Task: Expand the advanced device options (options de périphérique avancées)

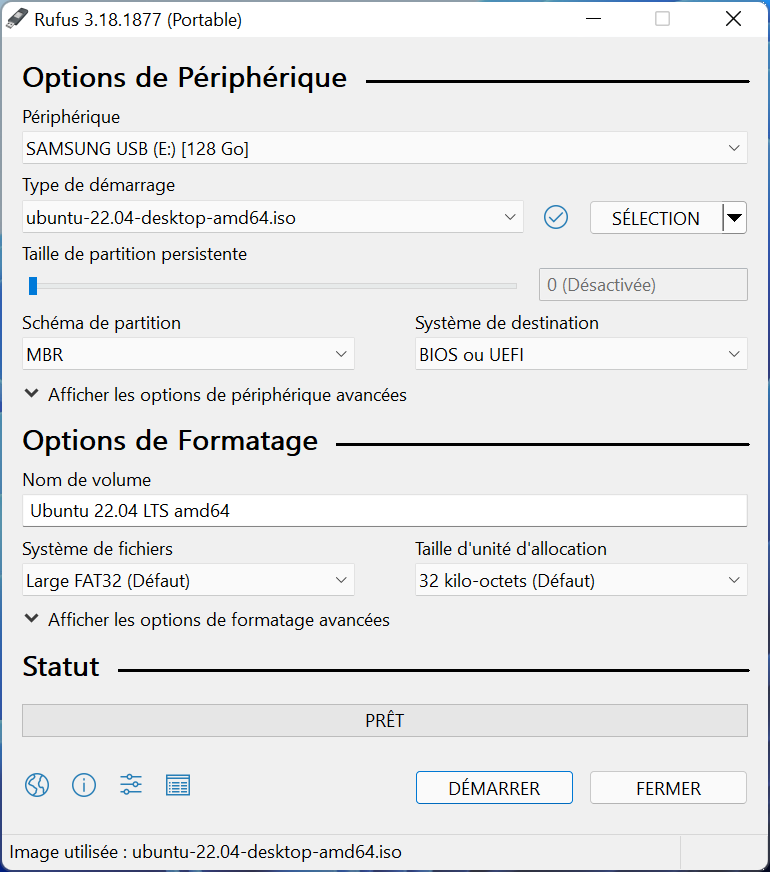Action: pyautogui.click(x=216, y=395)
